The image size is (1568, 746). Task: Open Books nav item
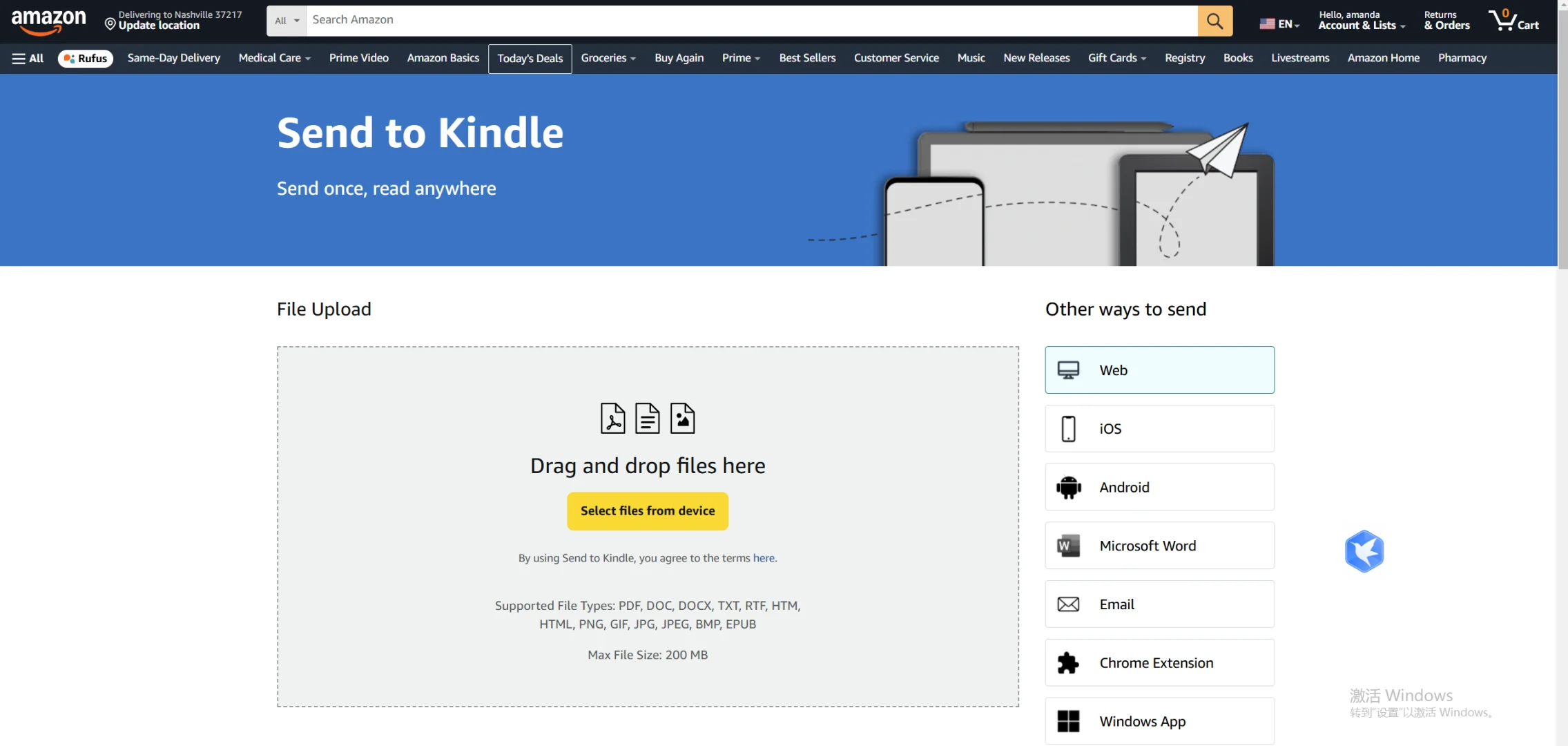click(x=1238, y=58)
